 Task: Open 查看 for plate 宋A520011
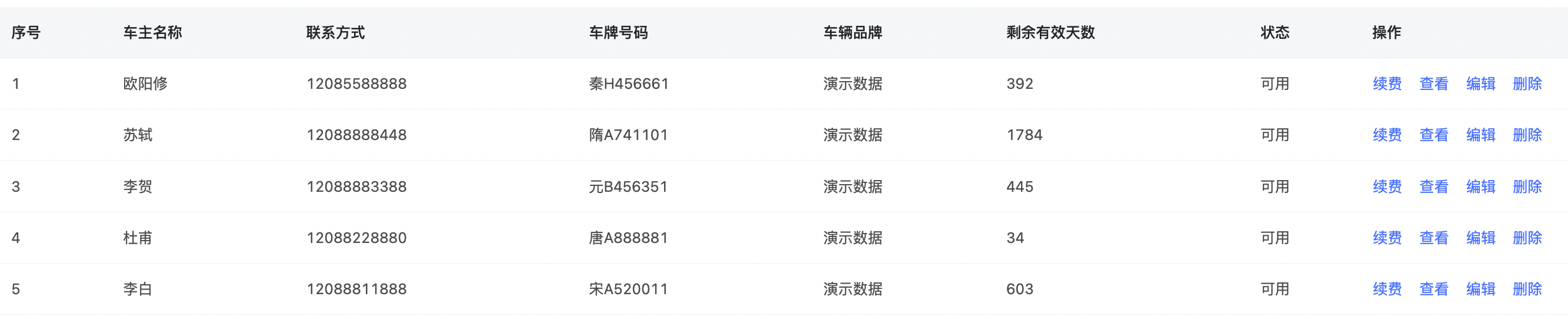1434,289
